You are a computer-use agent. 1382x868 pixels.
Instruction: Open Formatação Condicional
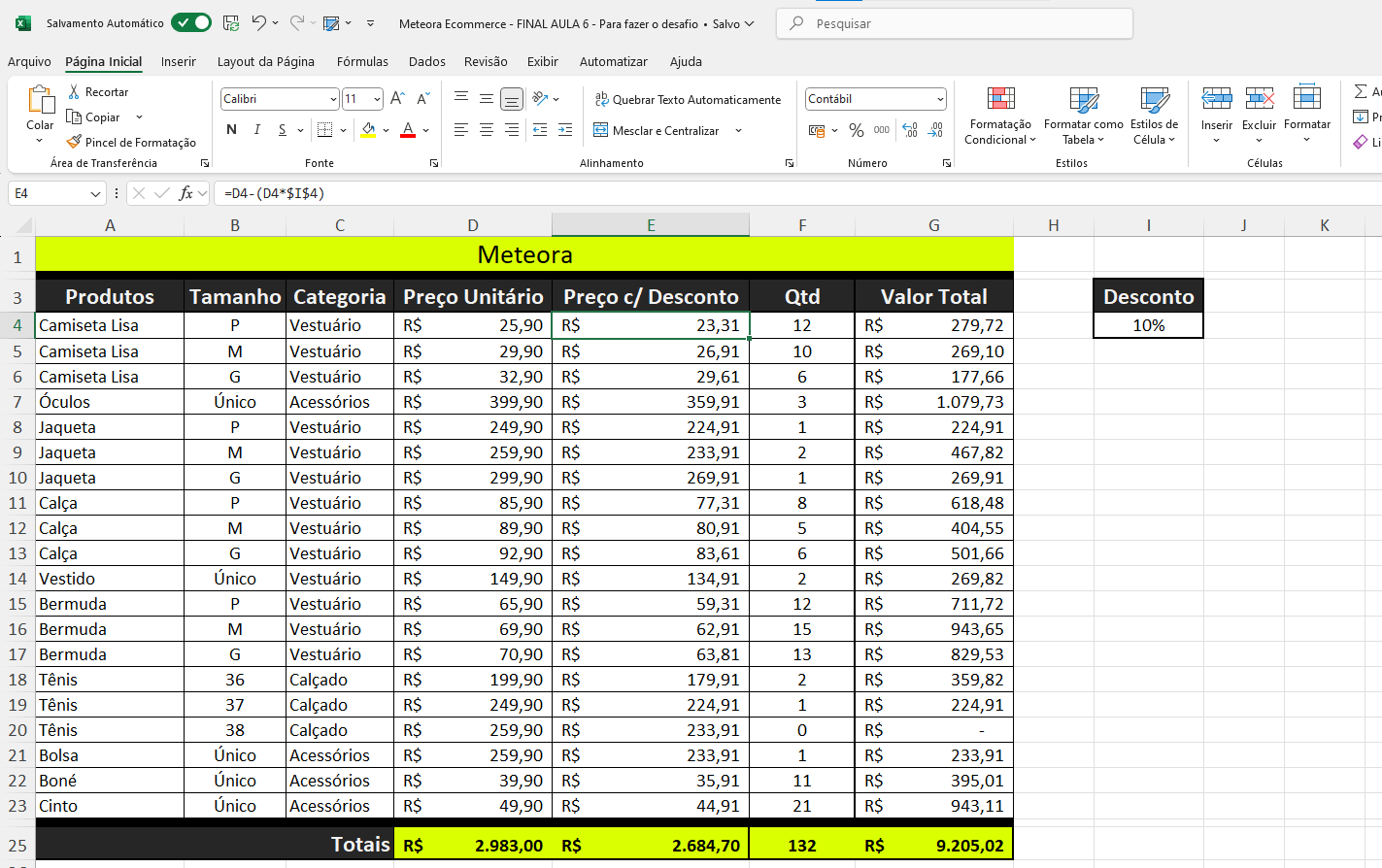[1000, 116]
